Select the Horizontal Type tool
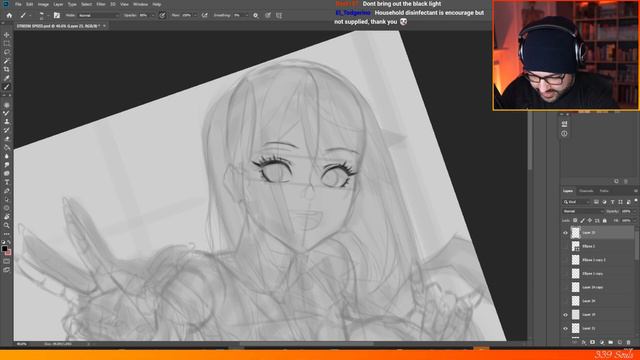 click(x=7, y=182)
